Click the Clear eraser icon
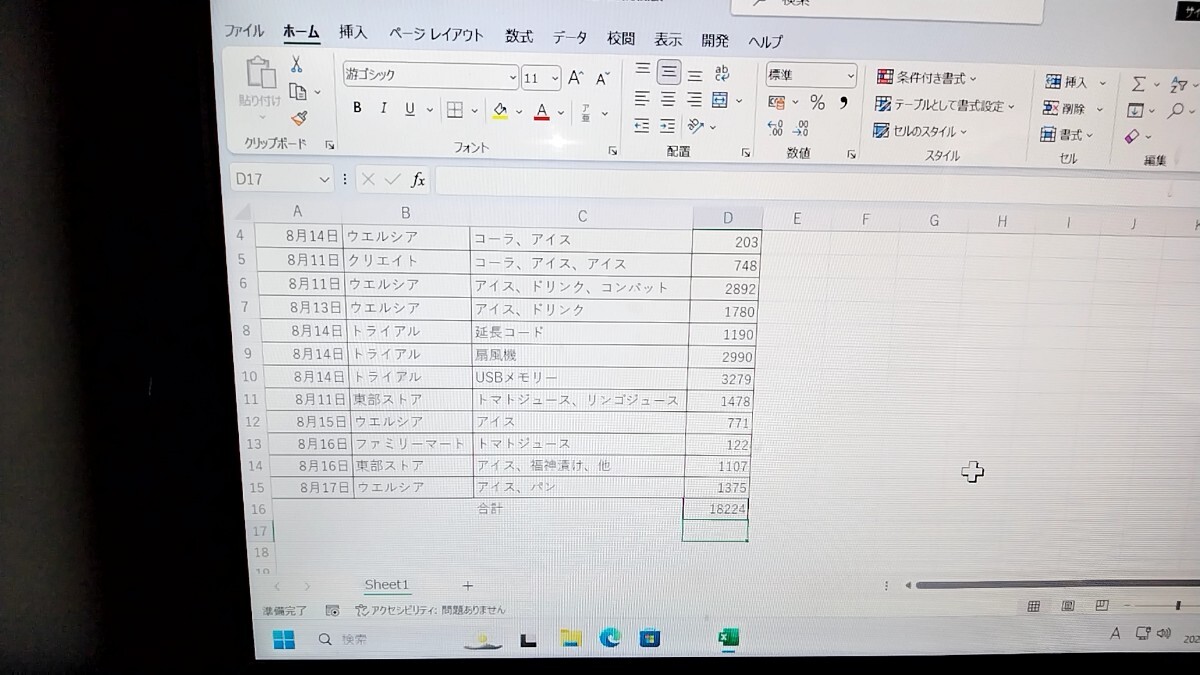Image resolution: width=1200 pixels, height=675 pixels. point(1132,136)
